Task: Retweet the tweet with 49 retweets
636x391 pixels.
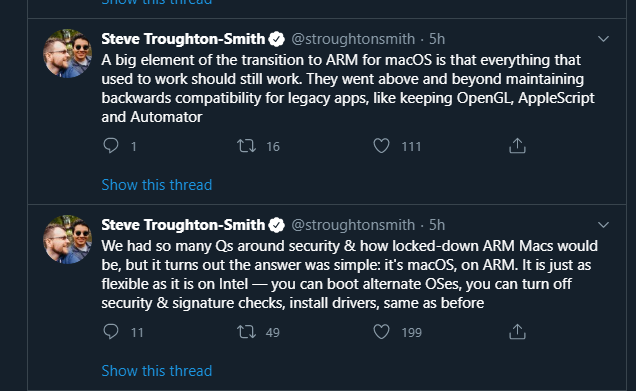Action: click(x=246, y=332)
